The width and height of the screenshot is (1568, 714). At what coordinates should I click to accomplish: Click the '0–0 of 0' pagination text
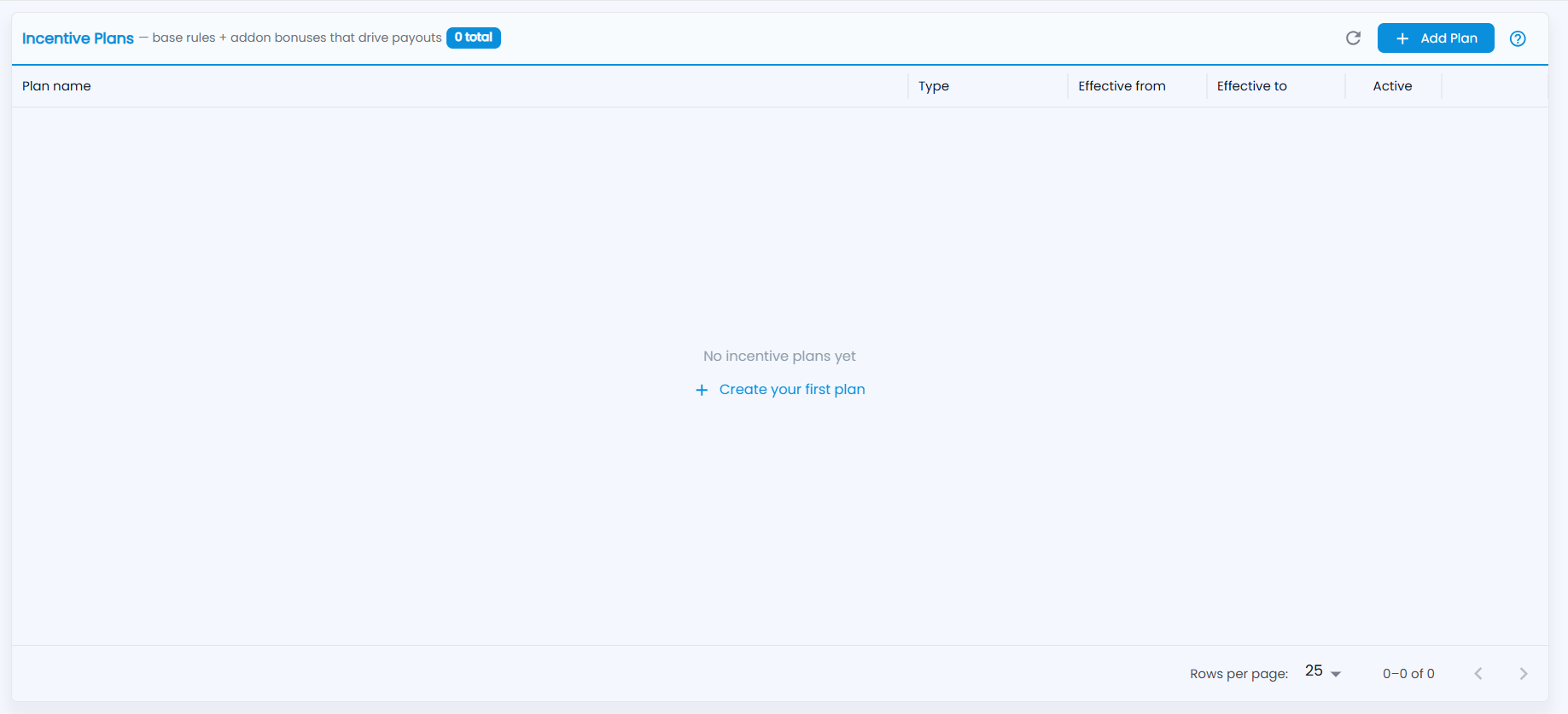tap(1408, 674)
